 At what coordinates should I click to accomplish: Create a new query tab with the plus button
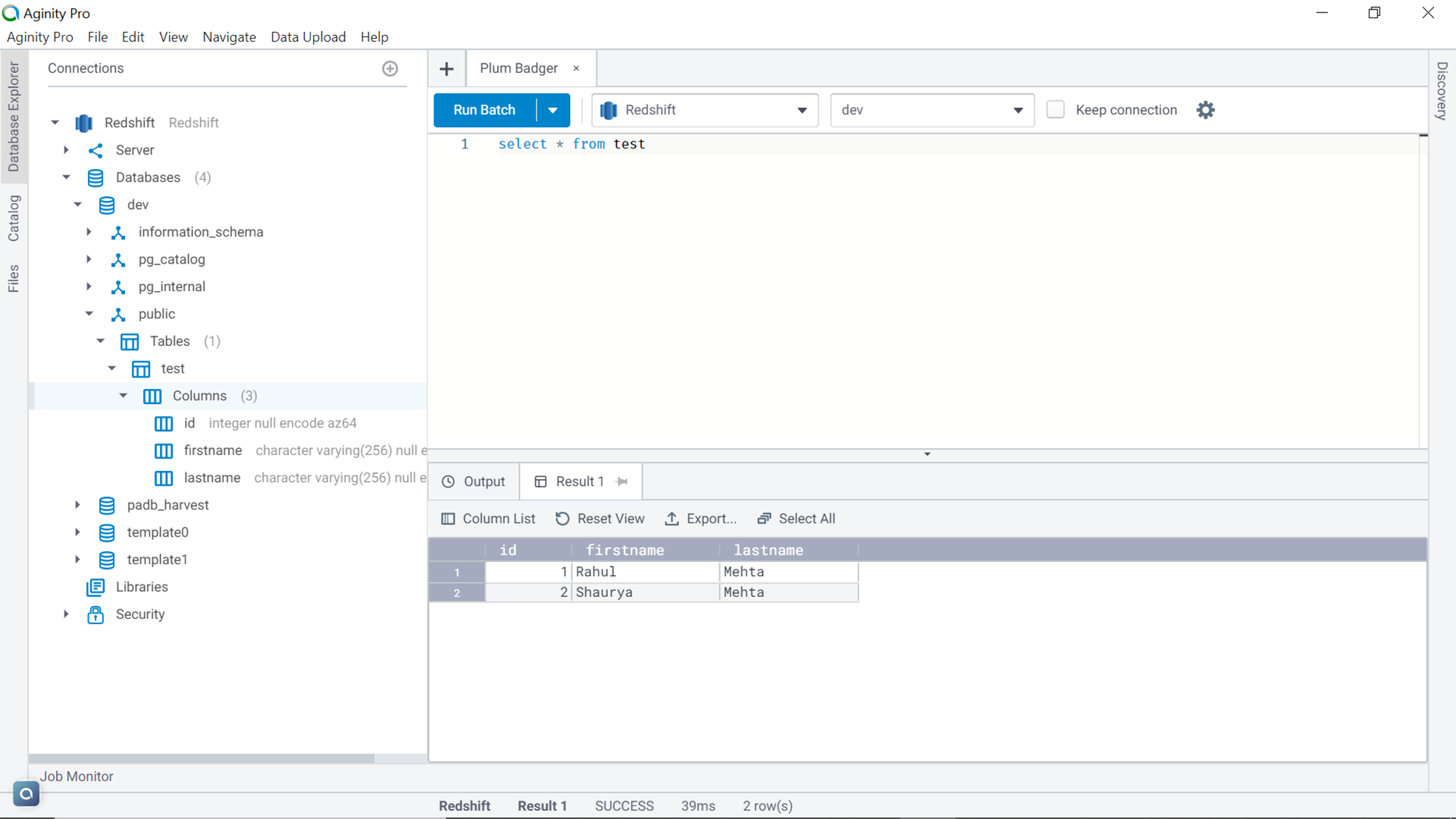coord(446,68)
